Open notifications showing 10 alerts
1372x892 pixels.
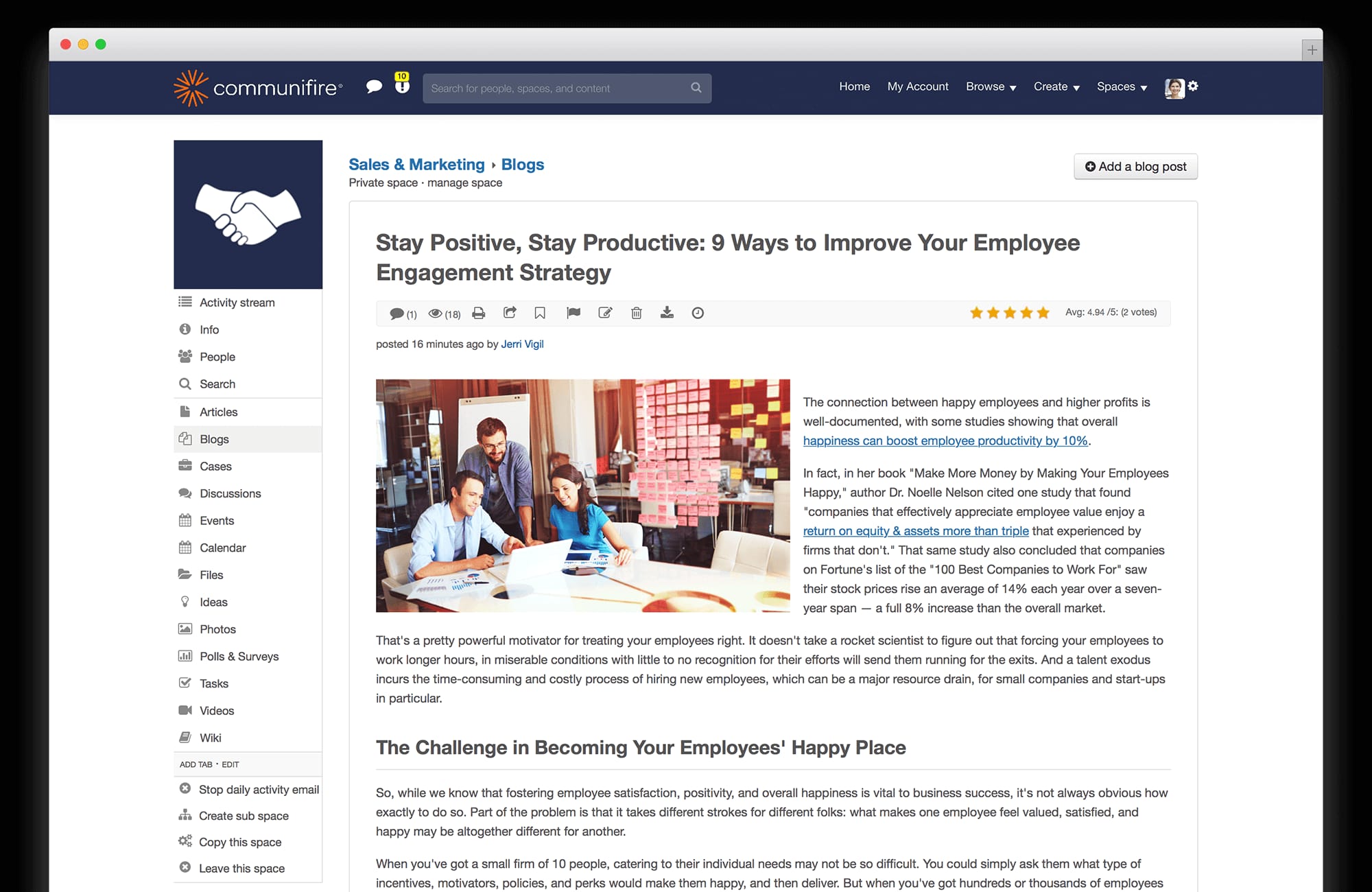401,84
